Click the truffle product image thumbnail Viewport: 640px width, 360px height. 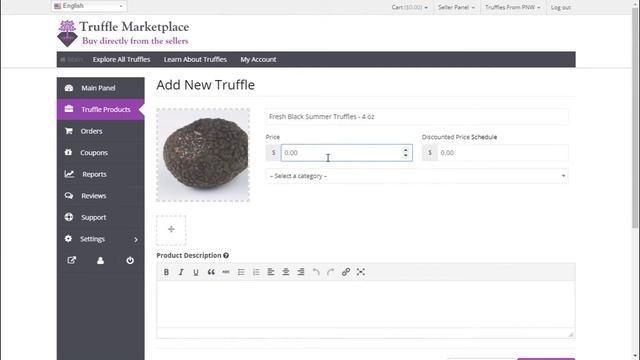coord(203,155)
